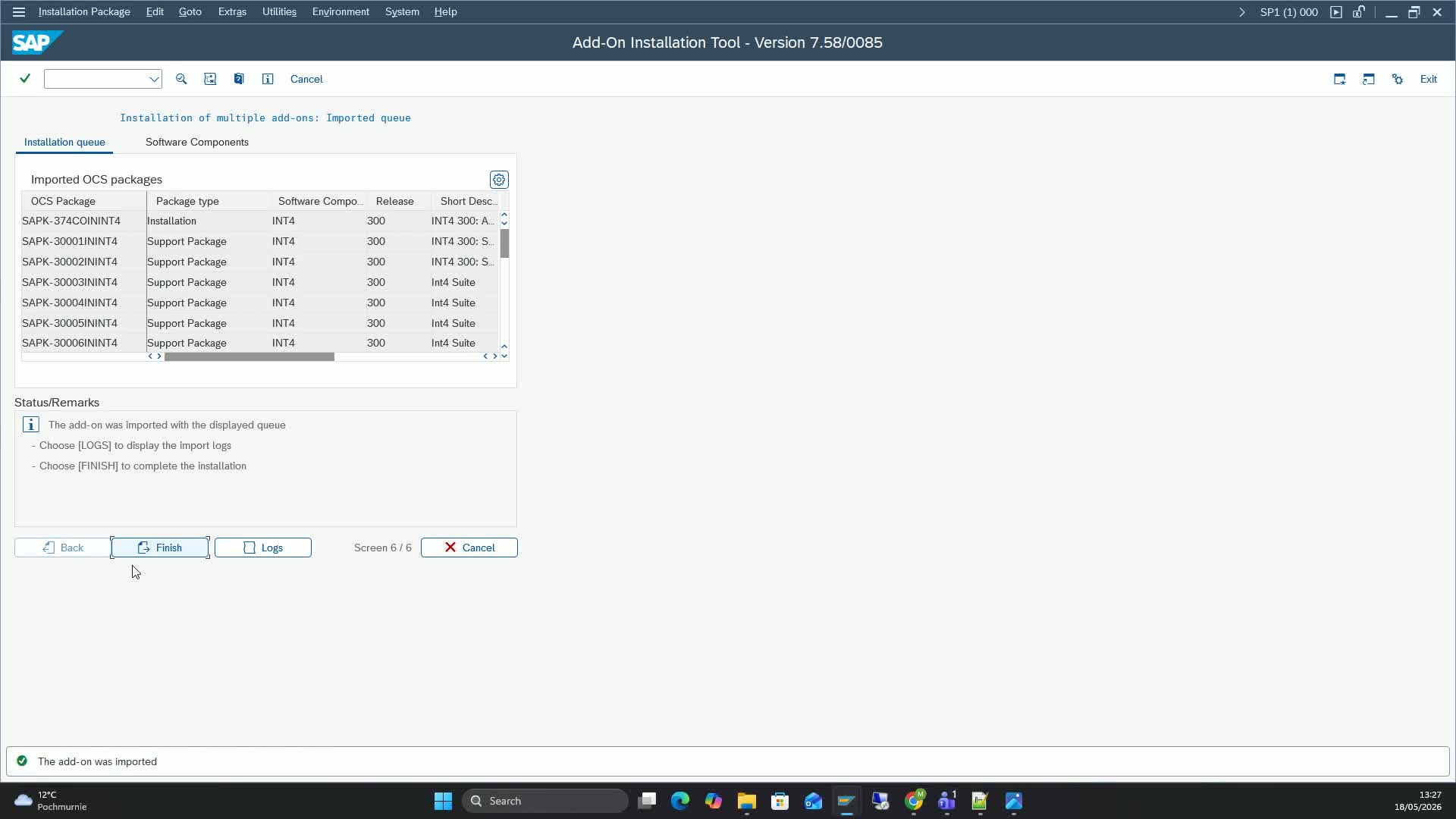Image resolution: width=1456 pixels, height=819 pixels.
Task: Click Finish to complete installation
Action: (160, 548)
